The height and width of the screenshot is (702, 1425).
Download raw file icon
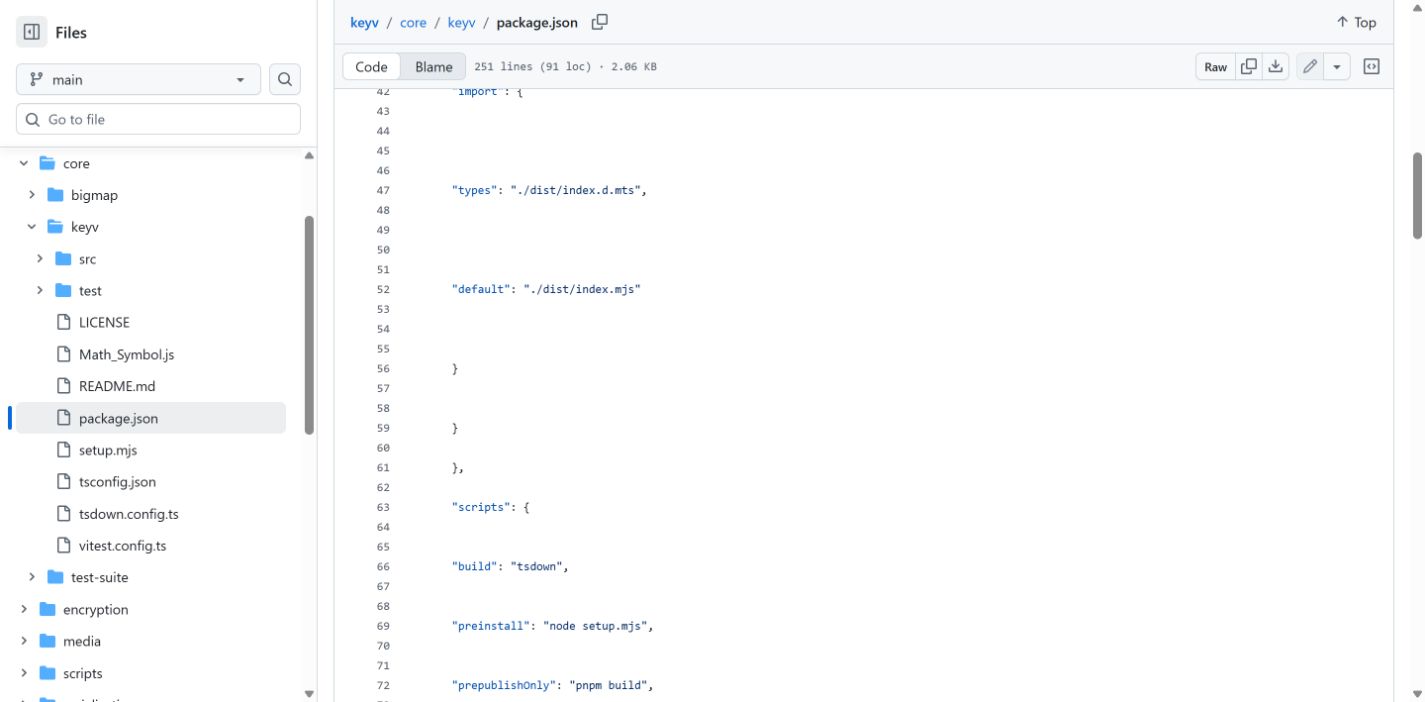(x=1275, y=67)
